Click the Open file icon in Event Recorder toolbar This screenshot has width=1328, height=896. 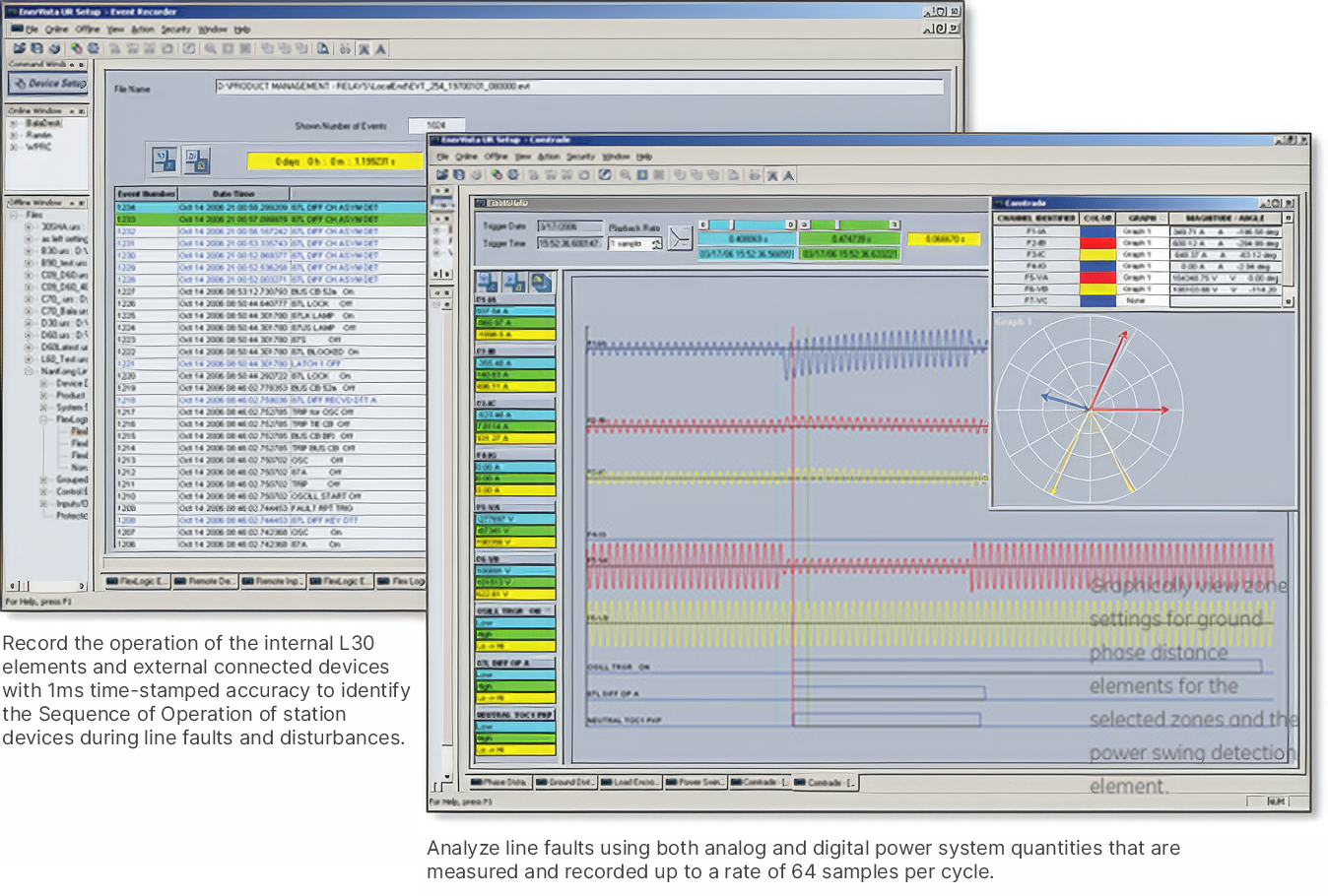19,47
